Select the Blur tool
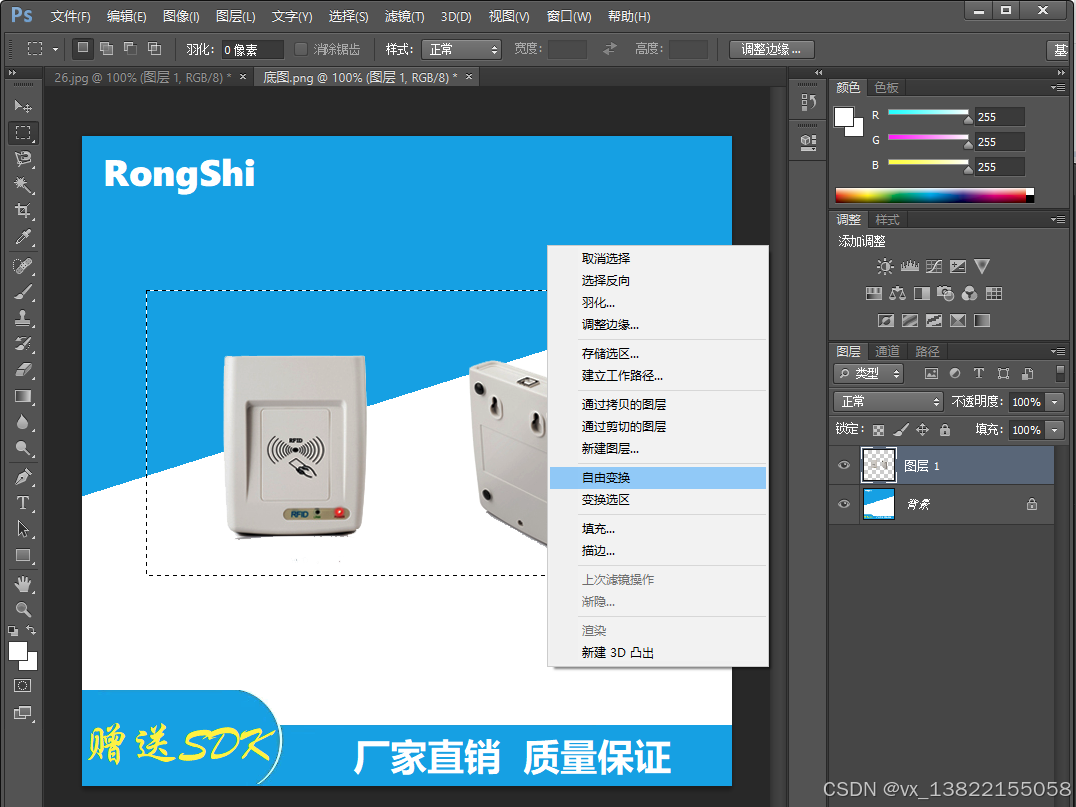 coord(23,422)
